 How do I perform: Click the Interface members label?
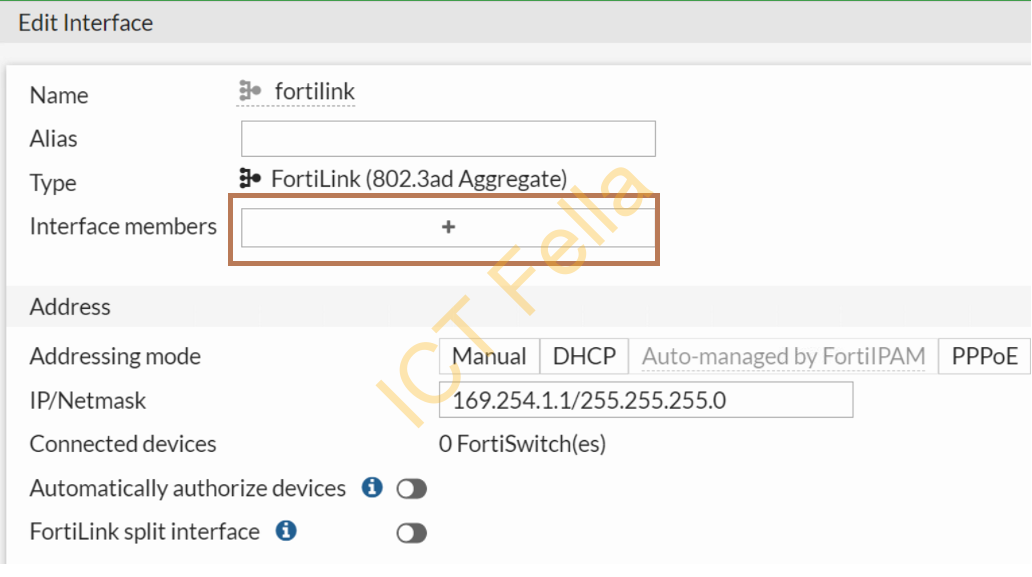[x=123, y=226]
